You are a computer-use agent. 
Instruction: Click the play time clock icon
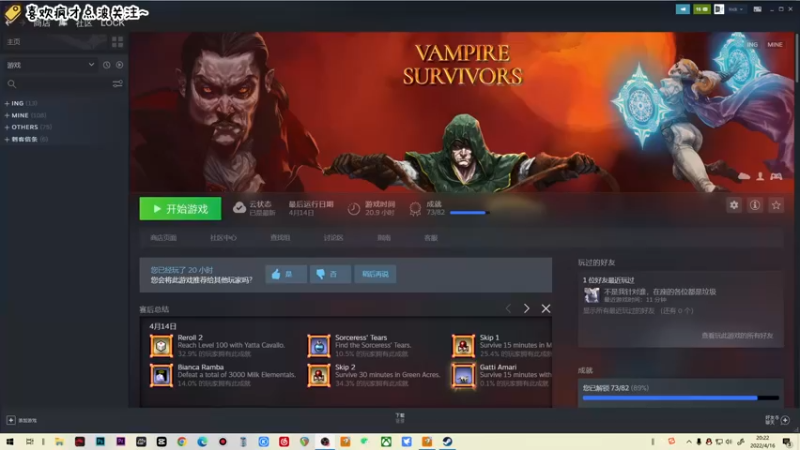tap(354, 209)
